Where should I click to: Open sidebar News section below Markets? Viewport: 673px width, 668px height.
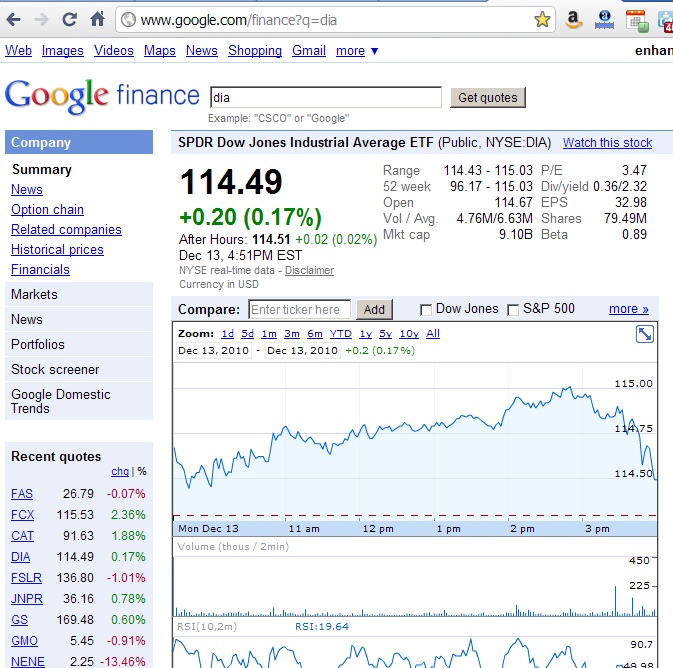(79, 319)
